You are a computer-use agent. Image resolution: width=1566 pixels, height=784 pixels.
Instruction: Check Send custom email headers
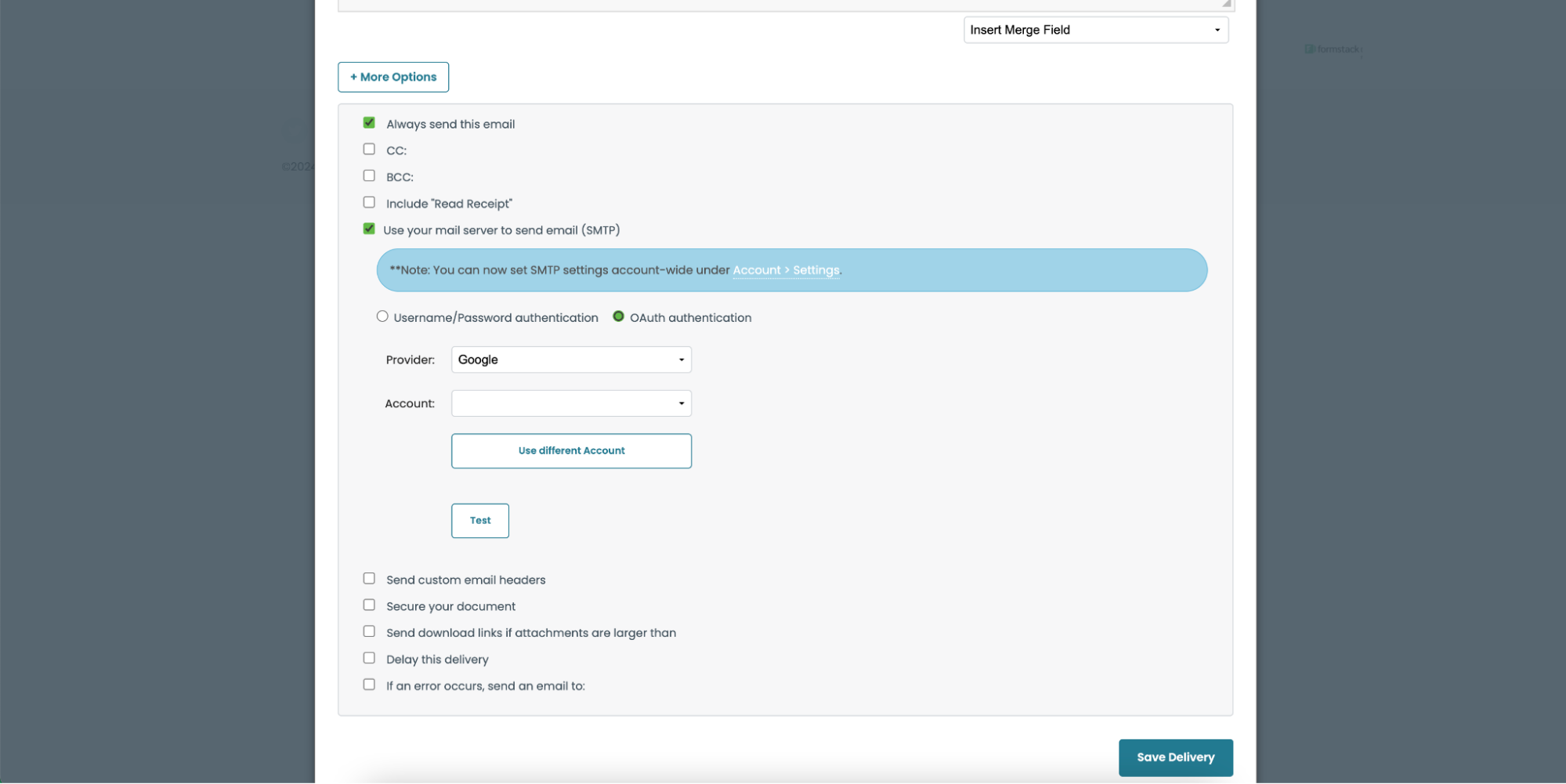coord(369,579)
